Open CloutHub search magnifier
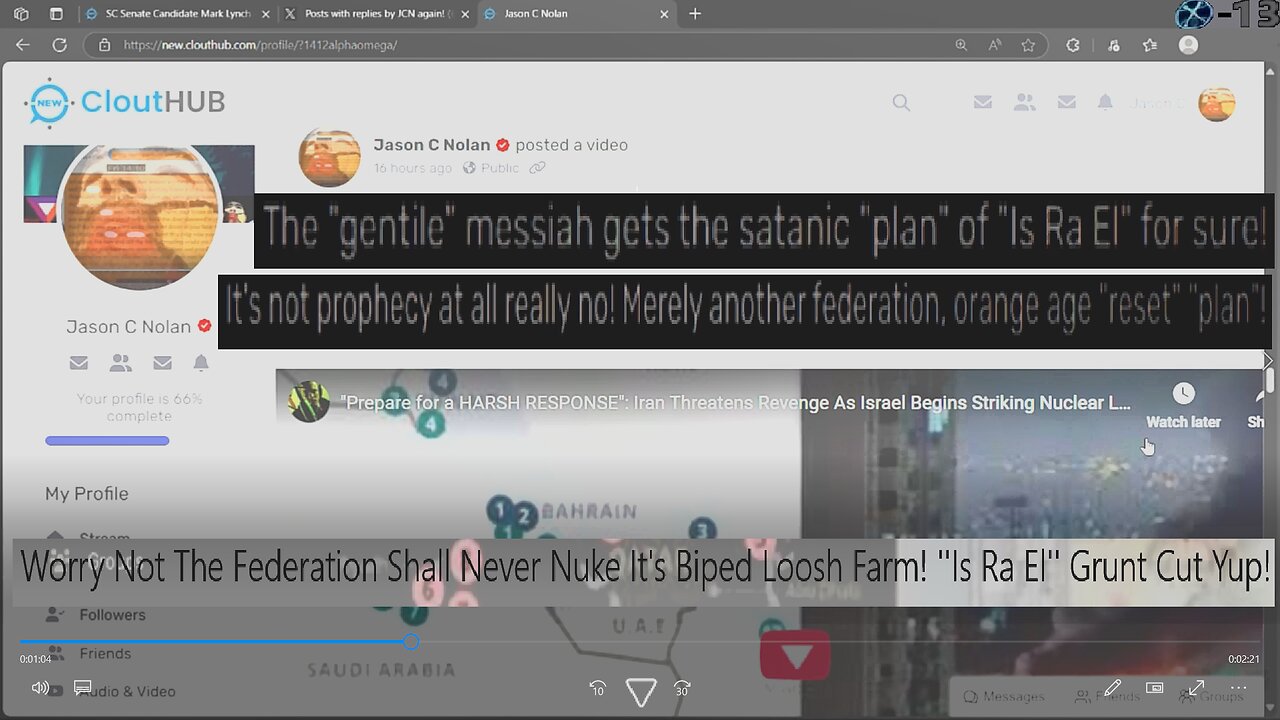1280x720 pixels. [x=901, y=102]
